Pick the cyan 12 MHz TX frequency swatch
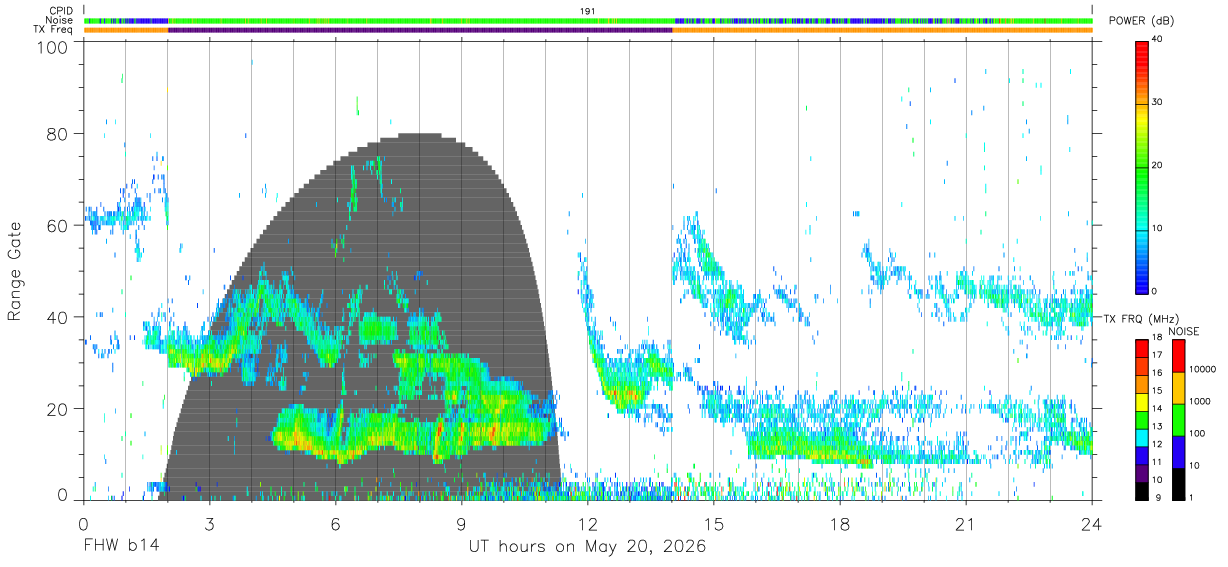The width and height of the screenshot is (1228, 567). (1141, 439)
